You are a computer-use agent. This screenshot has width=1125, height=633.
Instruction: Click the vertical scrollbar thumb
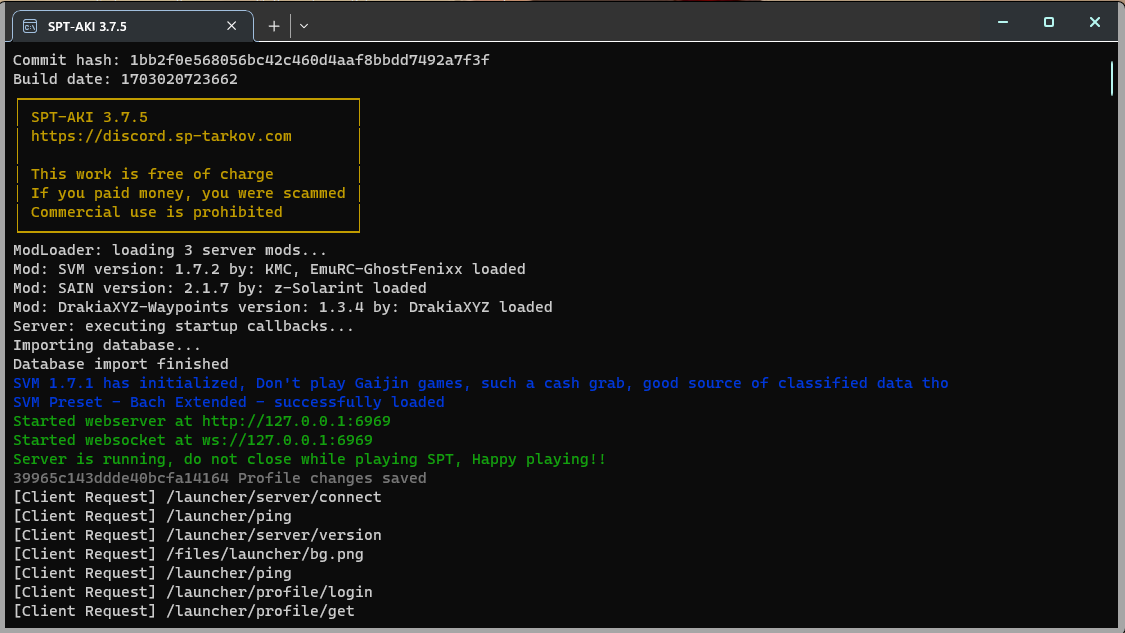(1112, 79)
